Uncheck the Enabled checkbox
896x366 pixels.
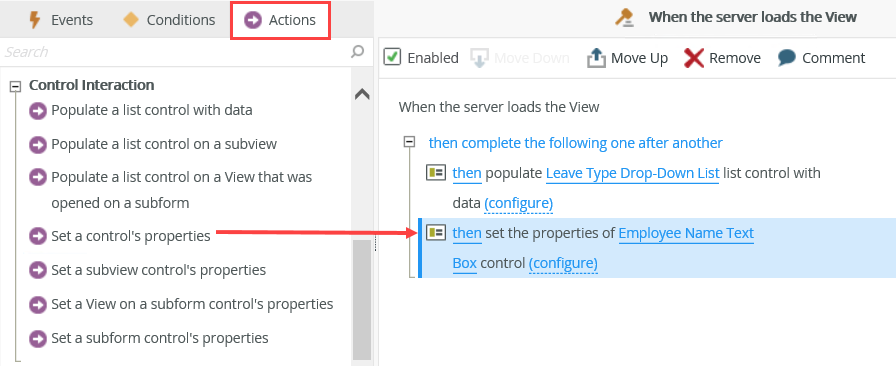[392, 57]
